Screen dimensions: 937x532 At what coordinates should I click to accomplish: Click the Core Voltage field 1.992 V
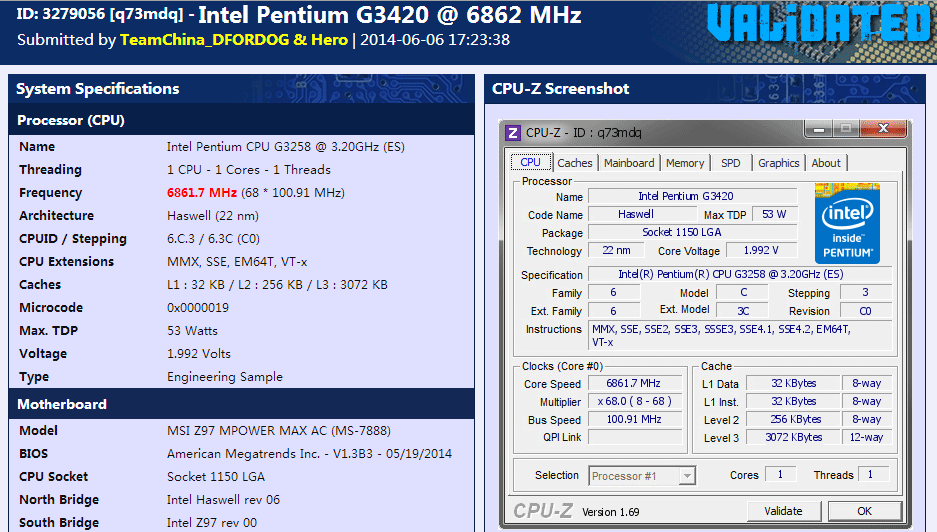(761, 250)
